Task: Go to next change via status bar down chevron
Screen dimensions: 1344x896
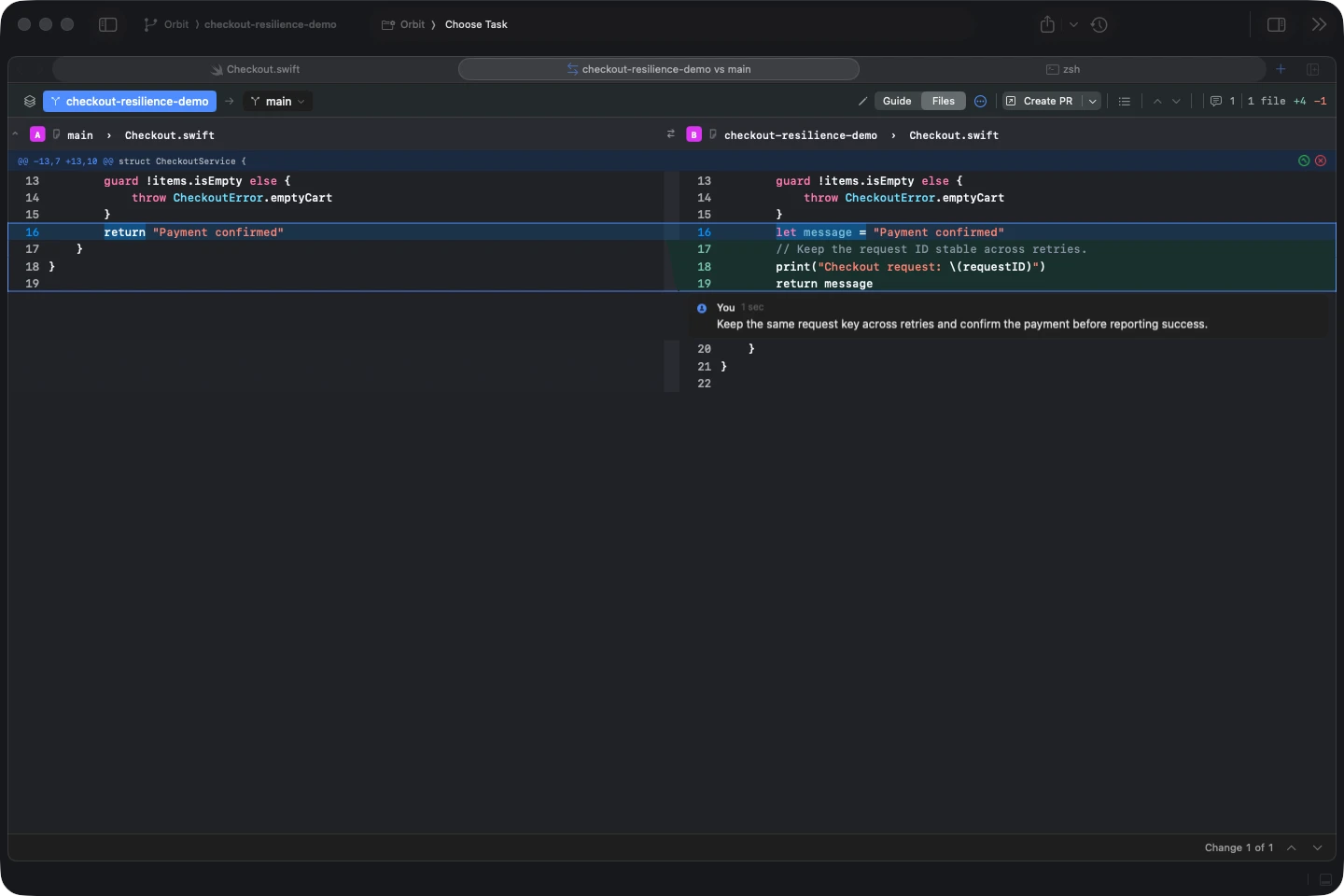Action: (x=1318, y=847)
